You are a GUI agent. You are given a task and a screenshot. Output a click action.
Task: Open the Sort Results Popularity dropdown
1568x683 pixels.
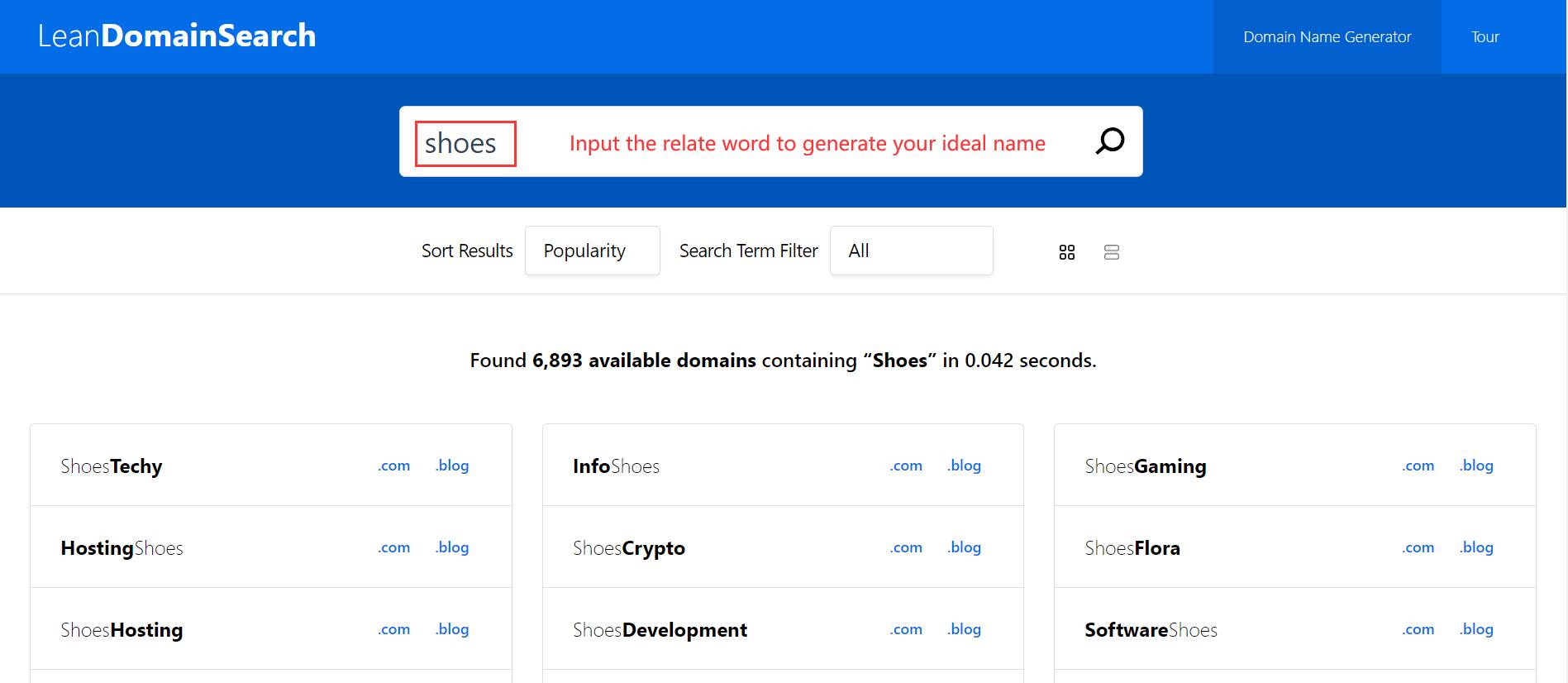(x=593, y=251)
